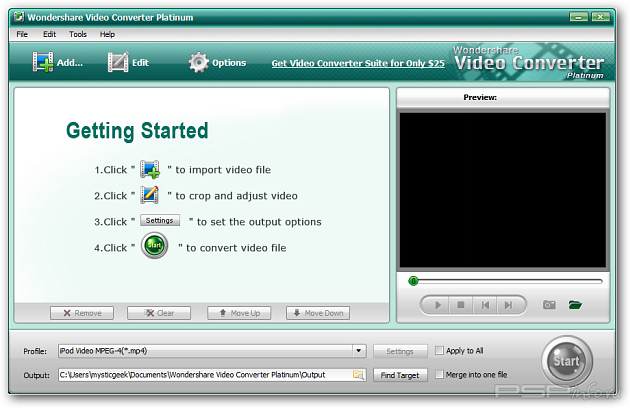Expand the Profile format dropdown
Image resolution: width=630 pixels, height=408 pixels.
(x=359, y=351)
